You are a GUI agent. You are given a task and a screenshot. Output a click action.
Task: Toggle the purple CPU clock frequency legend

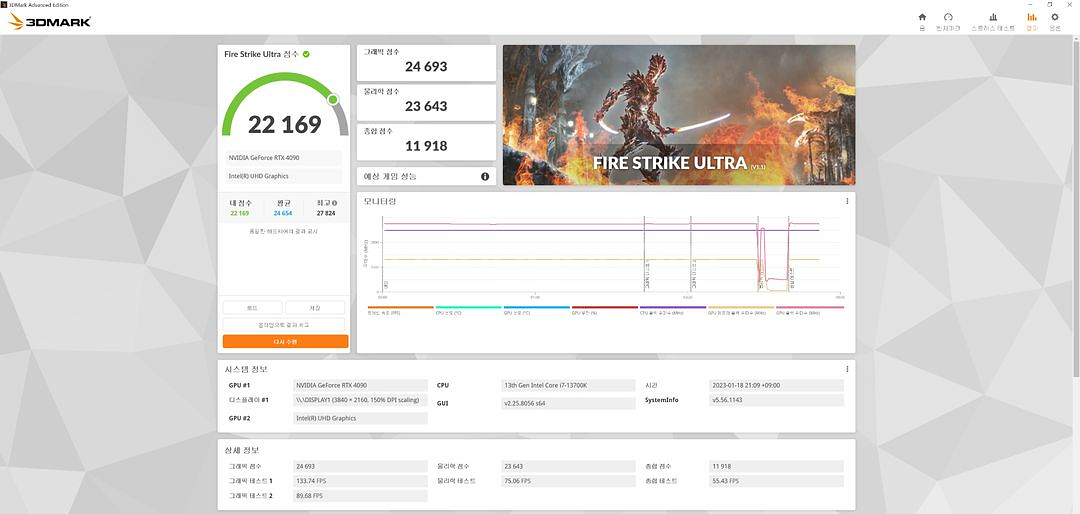pyautogui.click(x=672, y=310)
